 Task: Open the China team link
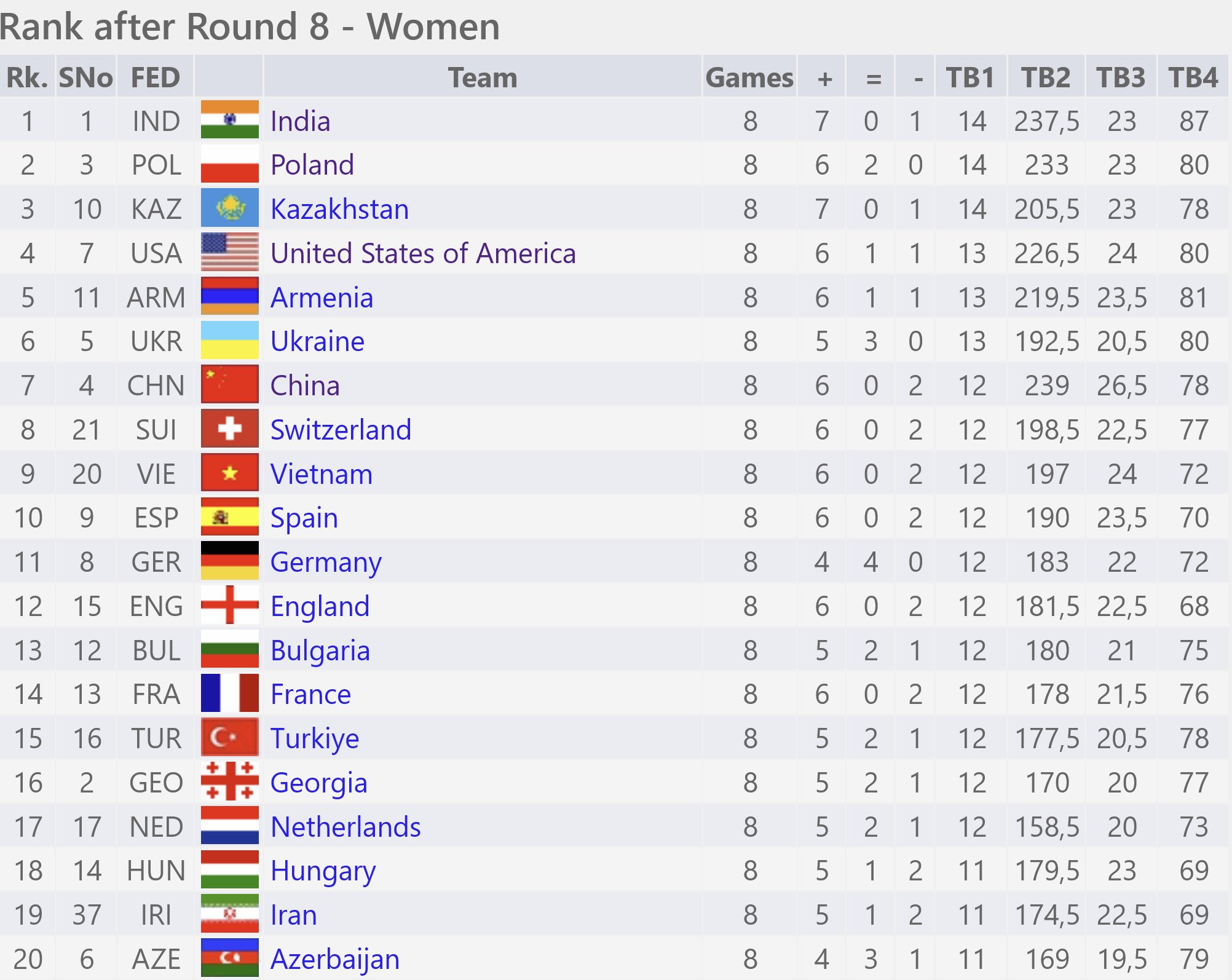click(305, 385)
